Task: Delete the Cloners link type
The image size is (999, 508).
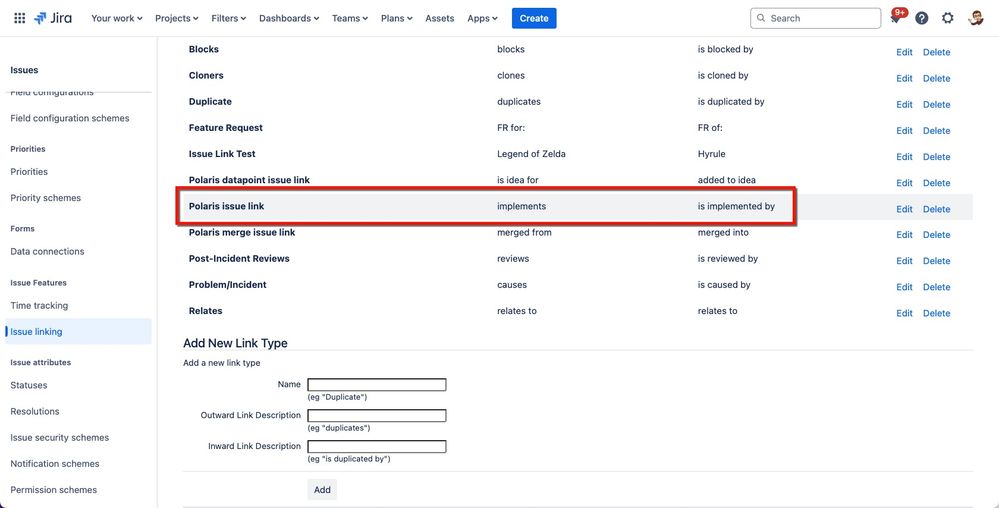Action: pos(937,78)
